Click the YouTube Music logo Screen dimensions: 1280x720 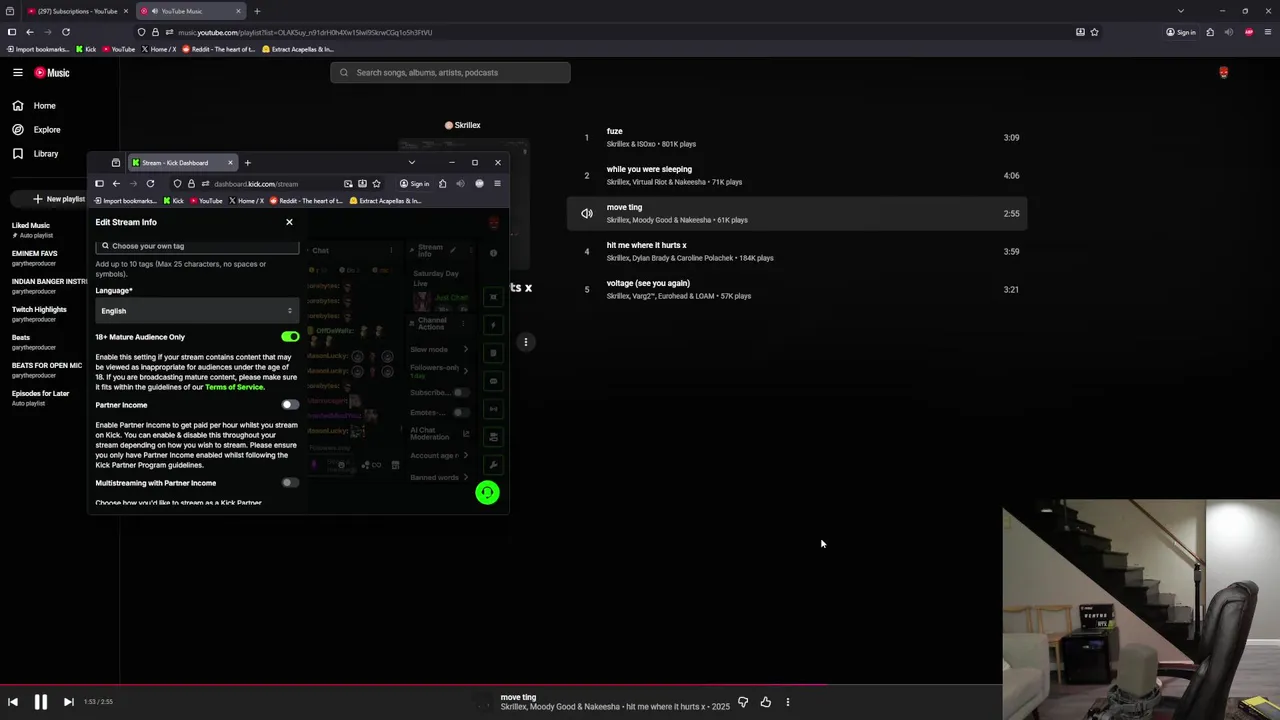[x=52, y=72]
